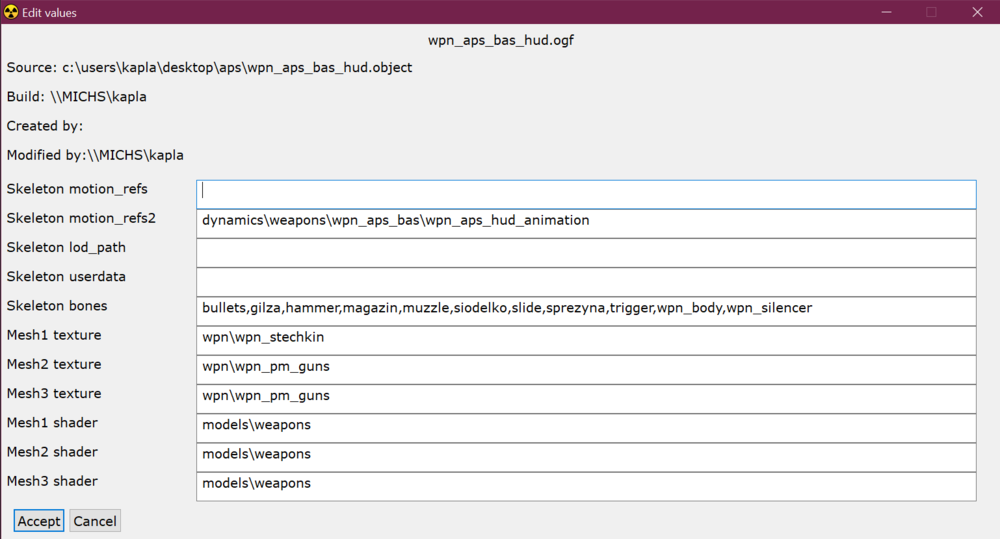Focus the Mesh2 texture input

tap(585, 369)
